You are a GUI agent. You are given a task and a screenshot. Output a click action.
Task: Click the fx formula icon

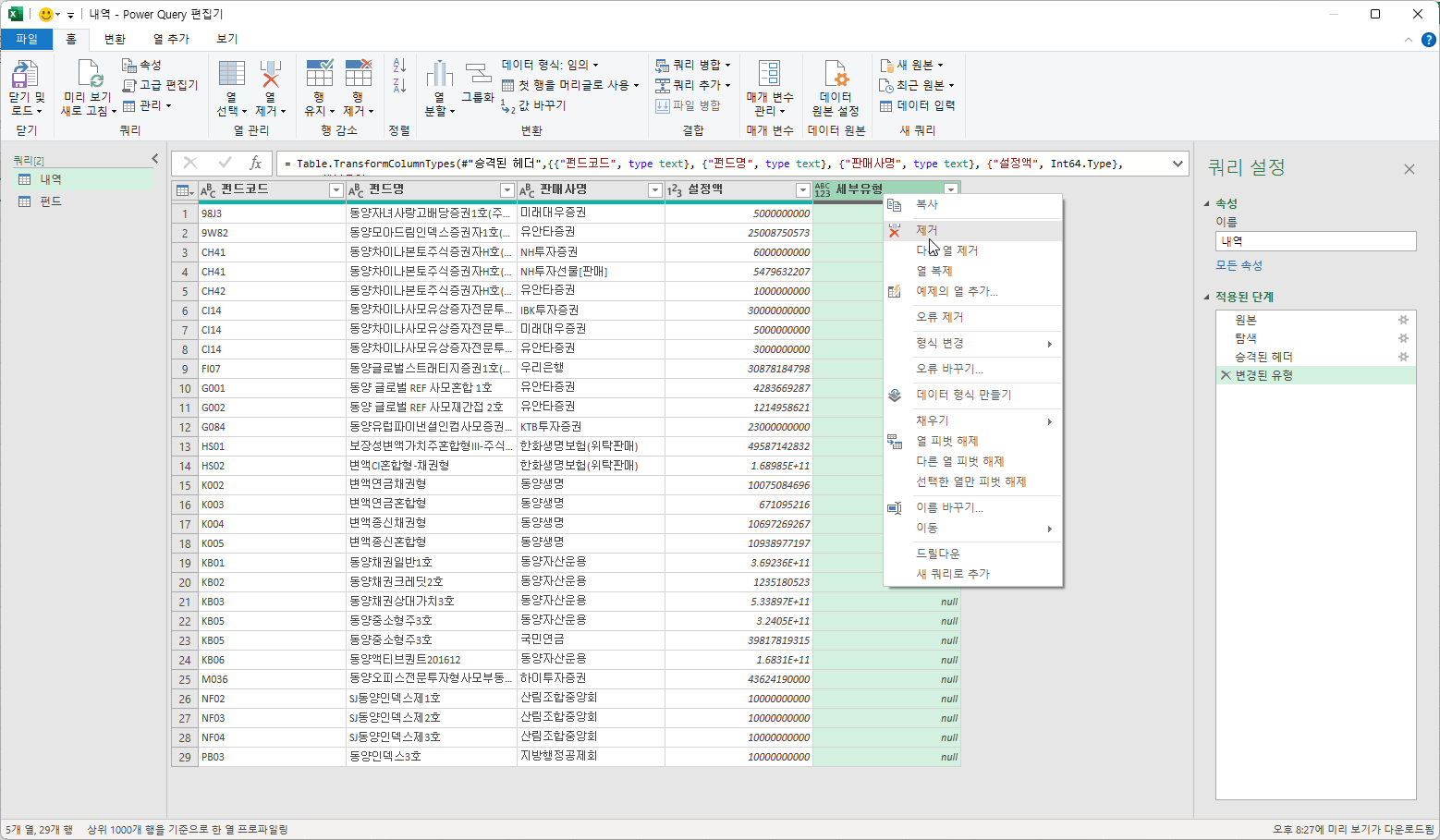click(256, 164)
